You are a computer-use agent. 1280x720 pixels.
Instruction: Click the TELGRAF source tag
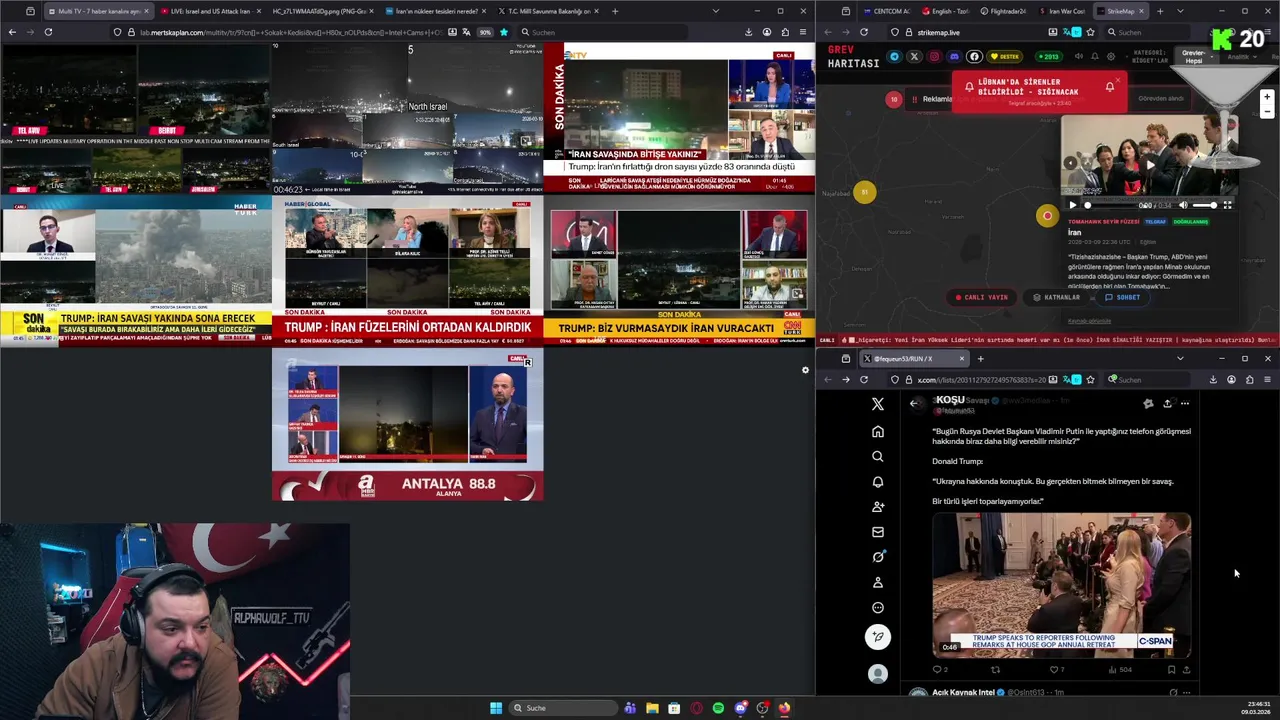[1155, 221]
